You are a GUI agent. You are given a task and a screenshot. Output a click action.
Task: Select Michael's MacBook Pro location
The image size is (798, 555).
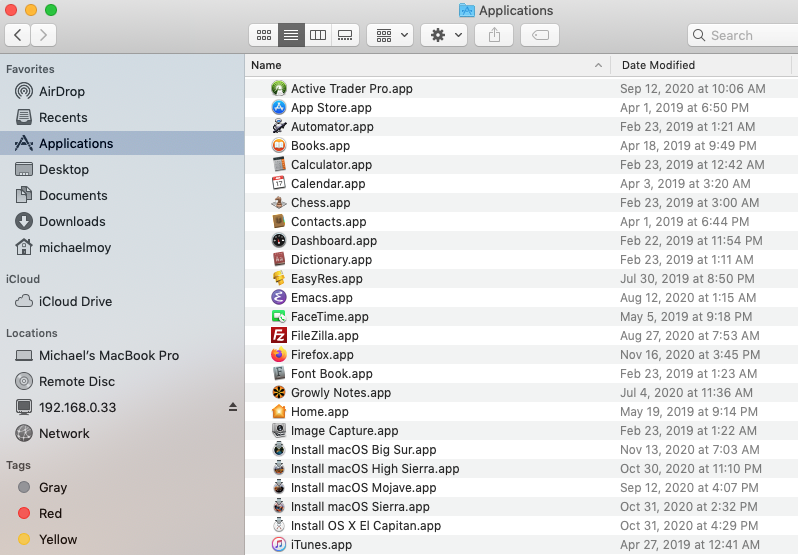tap(122, 355)
